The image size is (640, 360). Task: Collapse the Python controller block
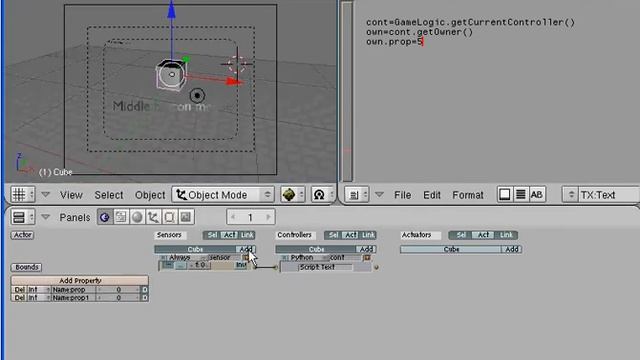[367, 258]
